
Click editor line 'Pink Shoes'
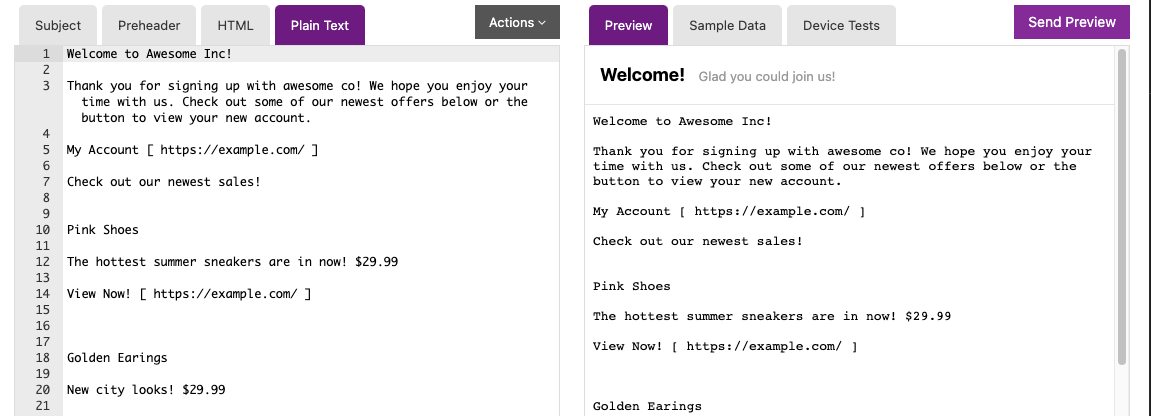103,230
